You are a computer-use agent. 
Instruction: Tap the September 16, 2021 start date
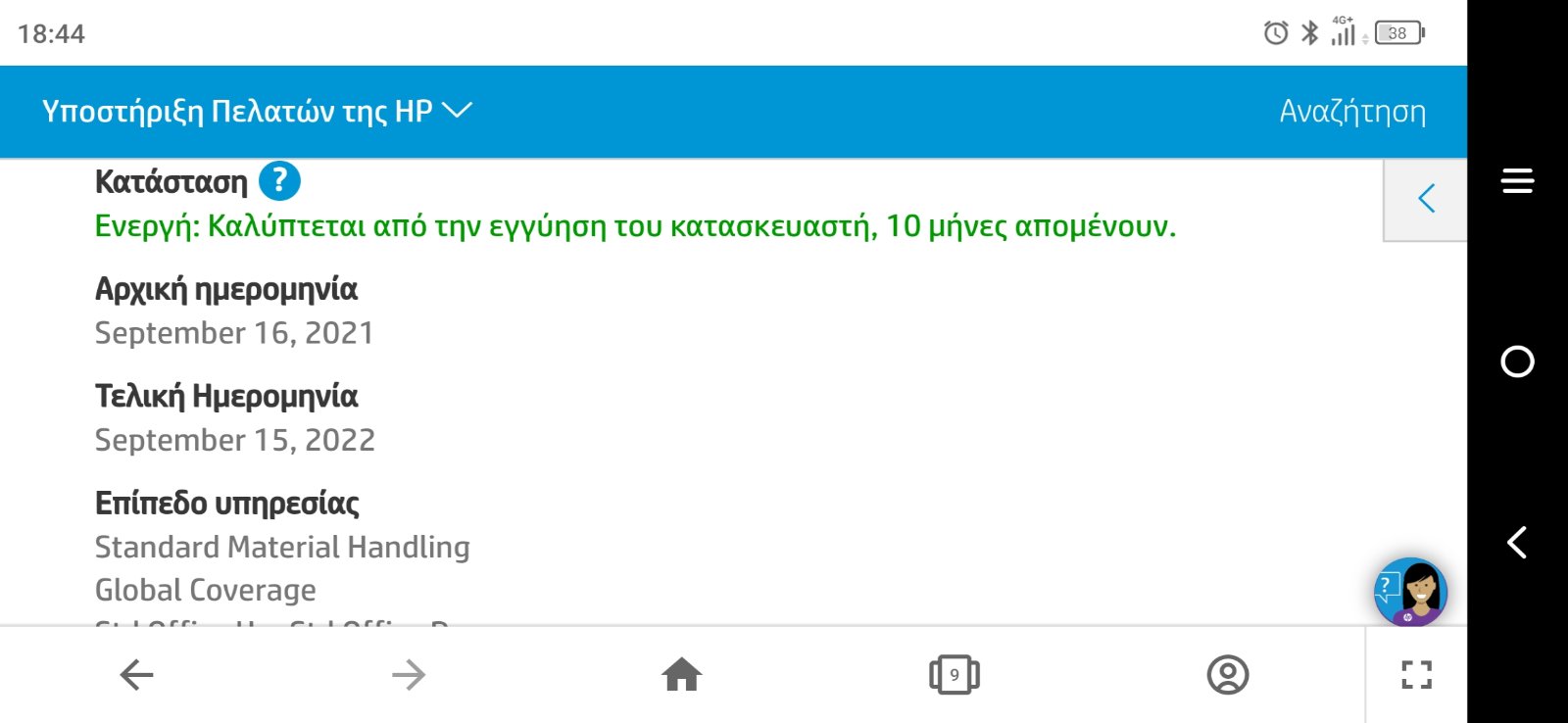(x=234, y=333)
